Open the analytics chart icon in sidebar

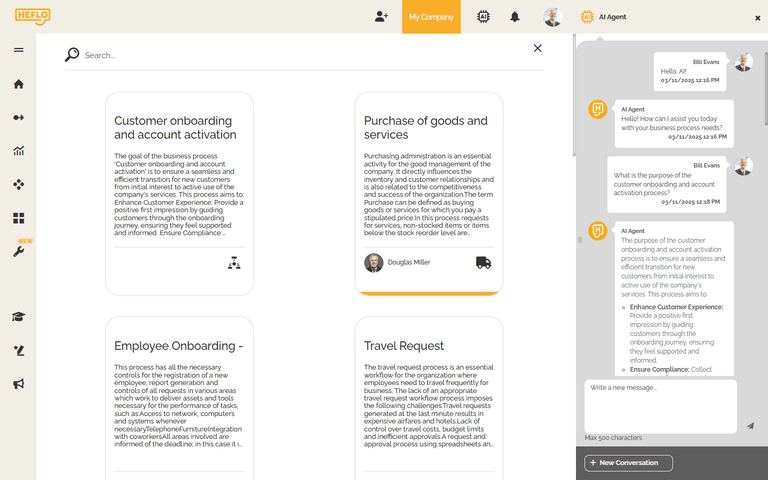(x=18, y=151)
